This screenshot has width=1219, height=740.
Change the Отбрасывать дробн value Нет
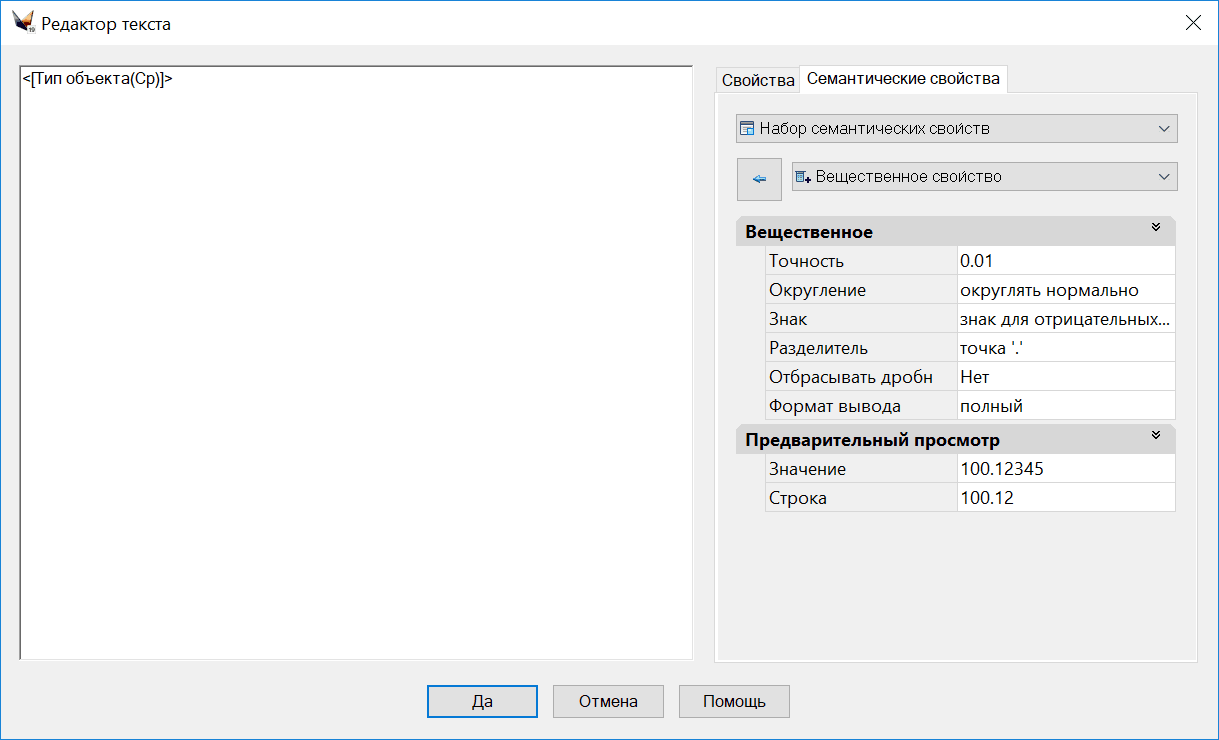(1066, 377)
